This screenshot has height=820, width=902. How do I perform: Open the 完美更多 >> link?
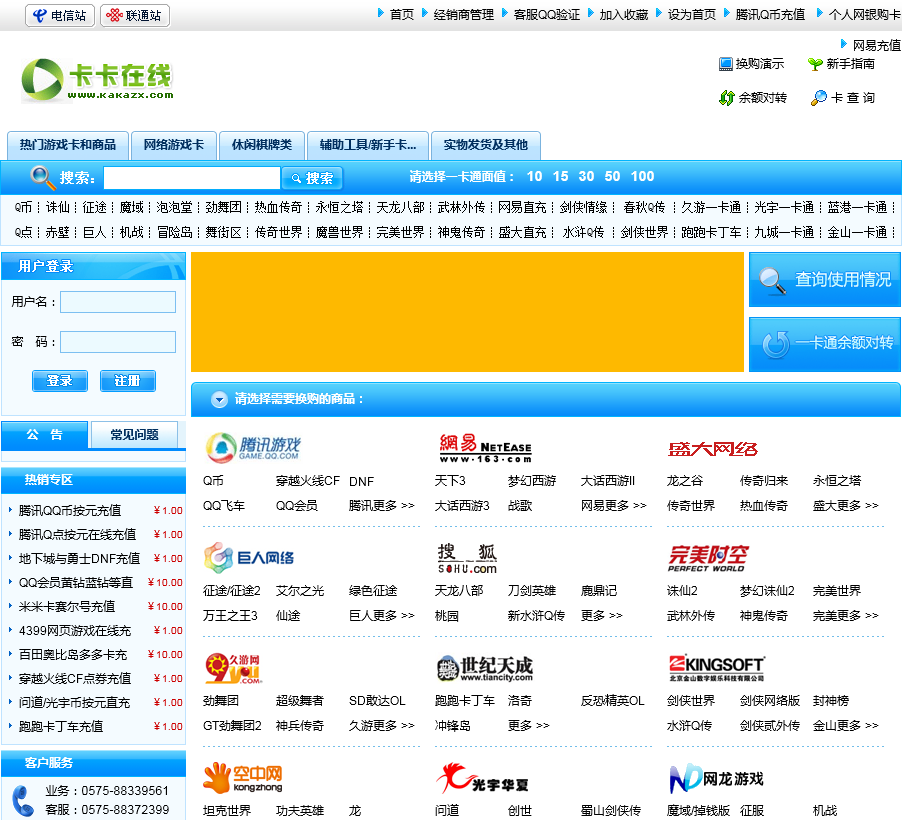845,616
